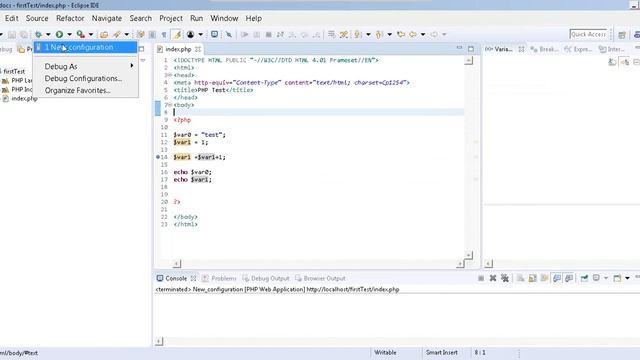The width and height of the screenshot is (640, 360).
Task: Open External Tools dropdown arrow
Action: click(x=91, y=35)
